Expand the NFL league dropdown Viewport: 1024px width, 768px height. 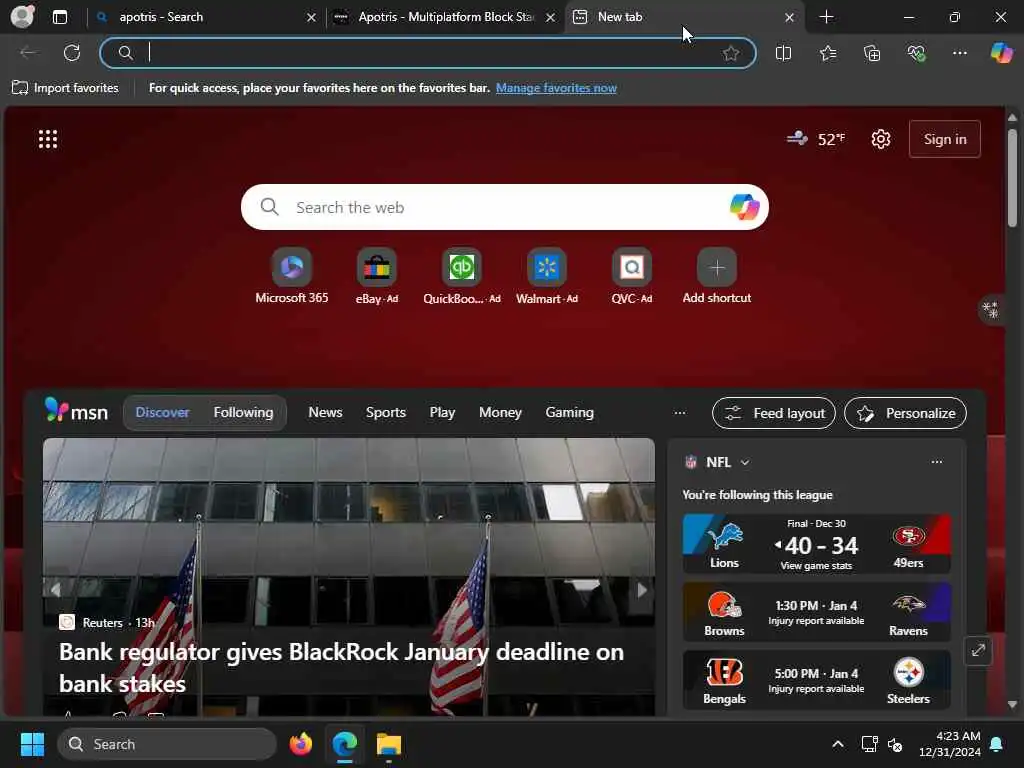point(745,462)
